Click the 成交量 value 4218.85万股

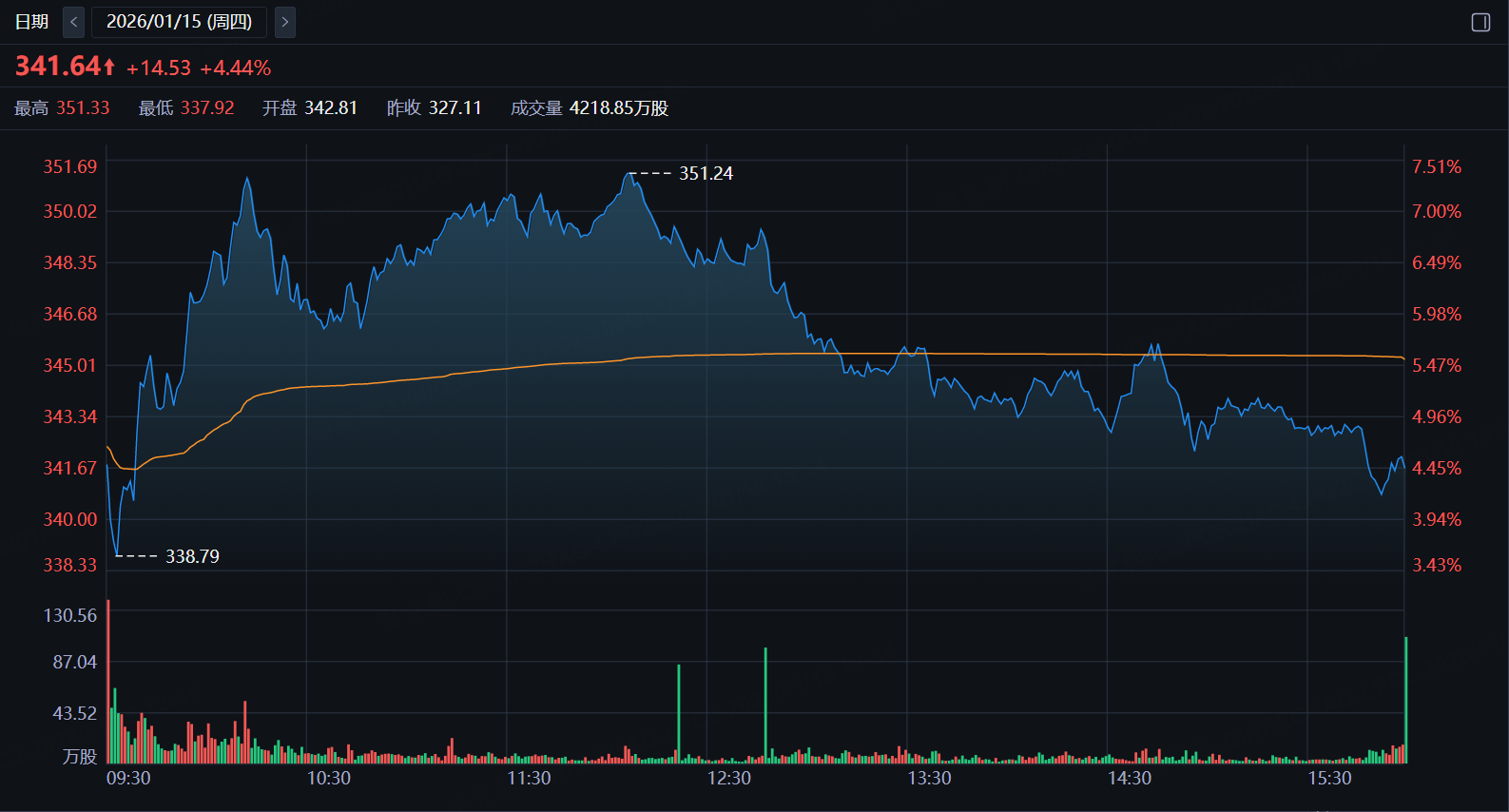tap(619, 108)
